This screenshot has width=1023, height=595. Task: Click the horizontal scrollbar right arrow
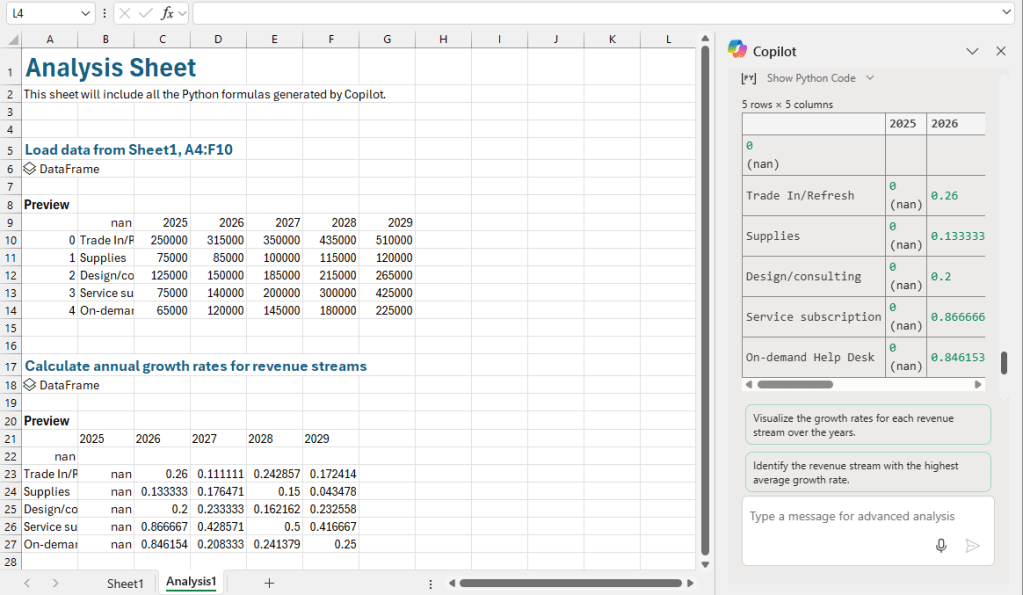[x=690, y=583]
